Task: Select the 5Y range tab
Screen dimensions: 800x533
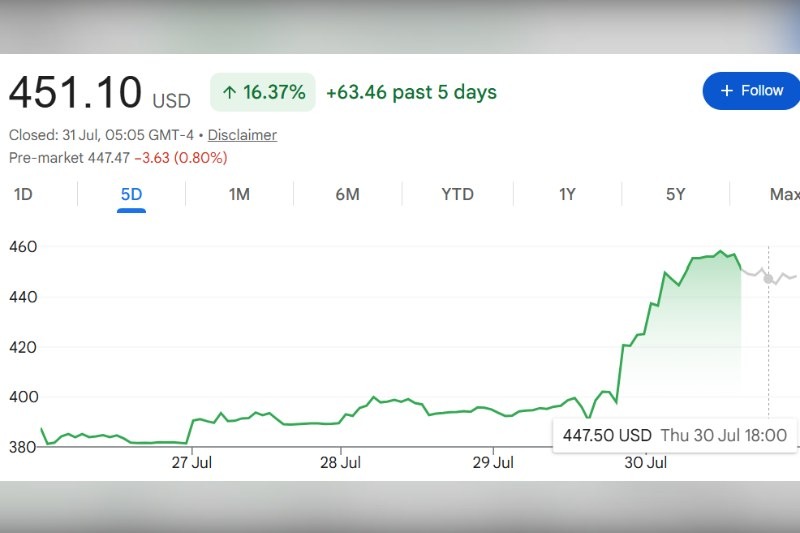Action: coord(676,194)
